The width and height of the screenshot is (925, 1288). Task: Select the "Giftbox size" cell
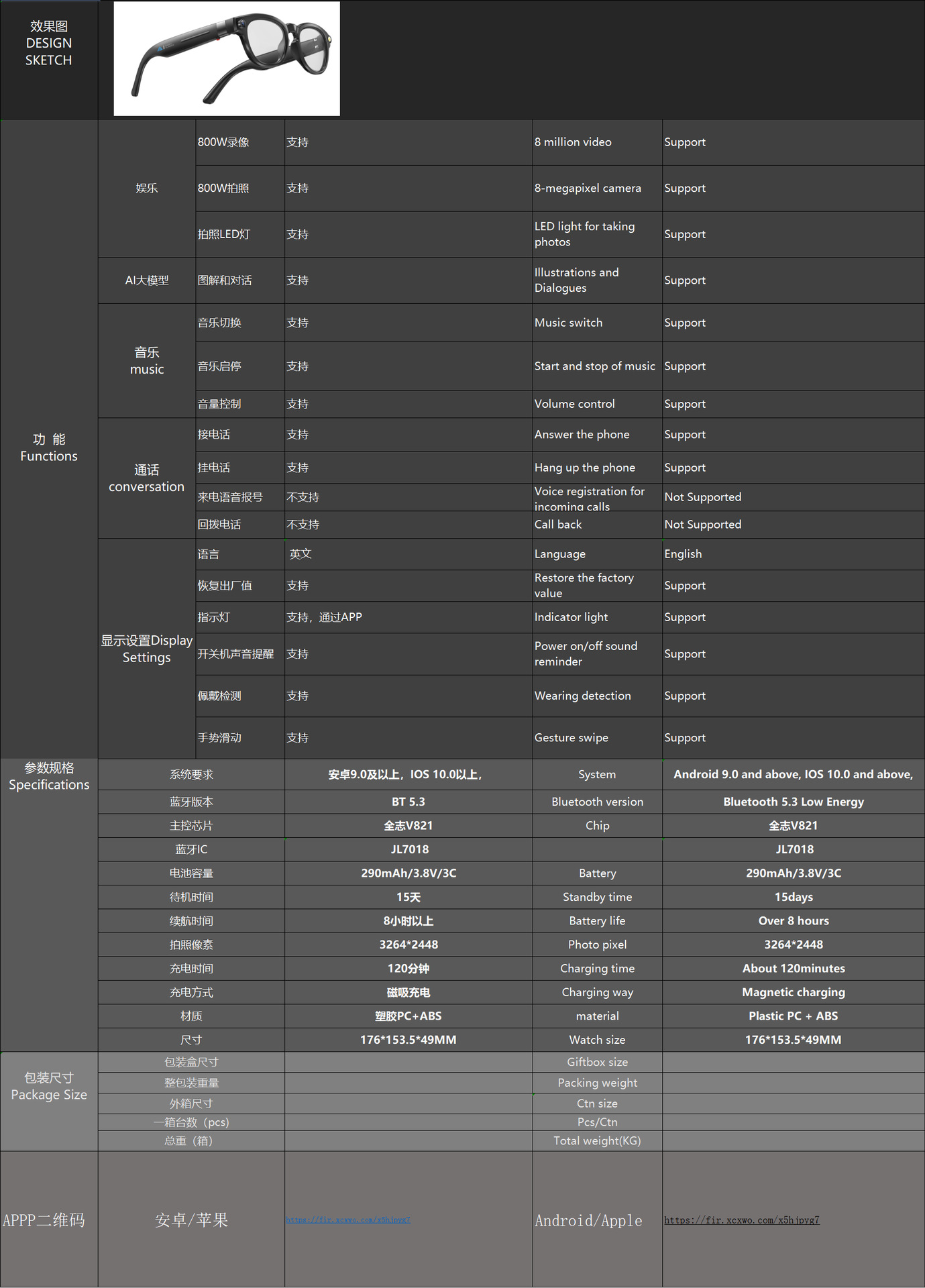[x=597, y=1062]
